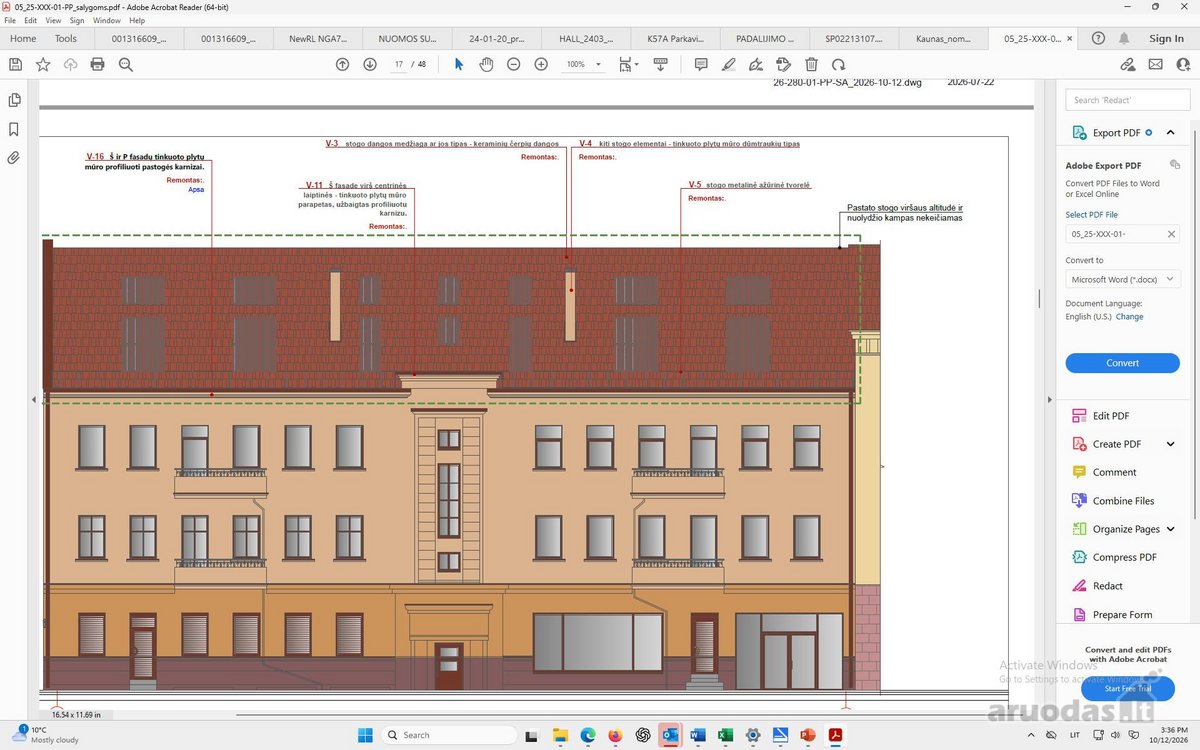
Task: Open the Combine Files tool
Action: 1112,501
